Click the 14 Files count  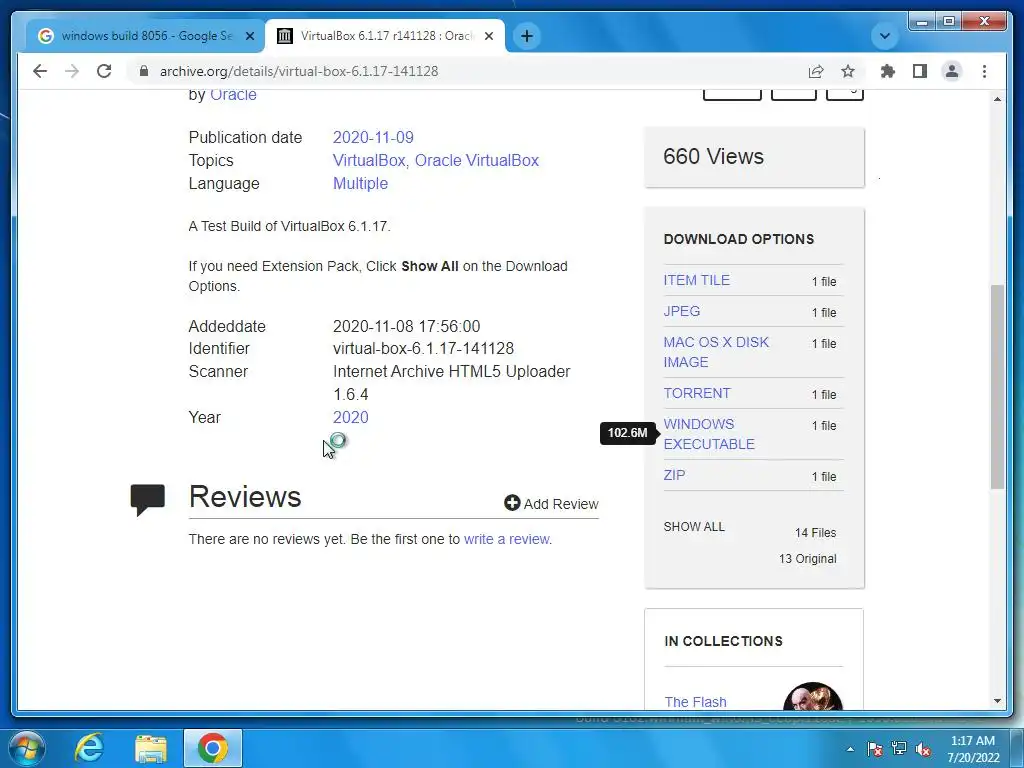click(815, 533)
